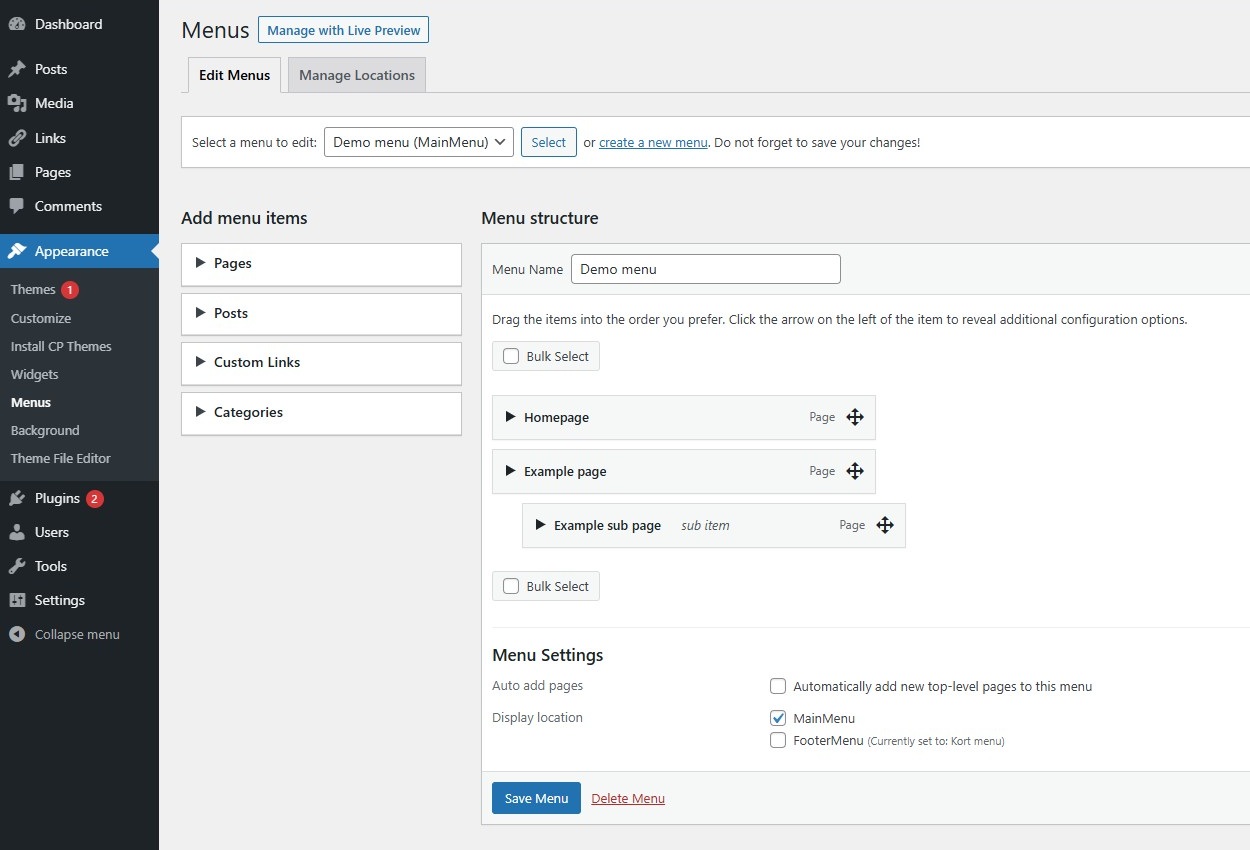Click the Media icon in sidebar
The image size is (1250, 850).
(x=17, y=103)
